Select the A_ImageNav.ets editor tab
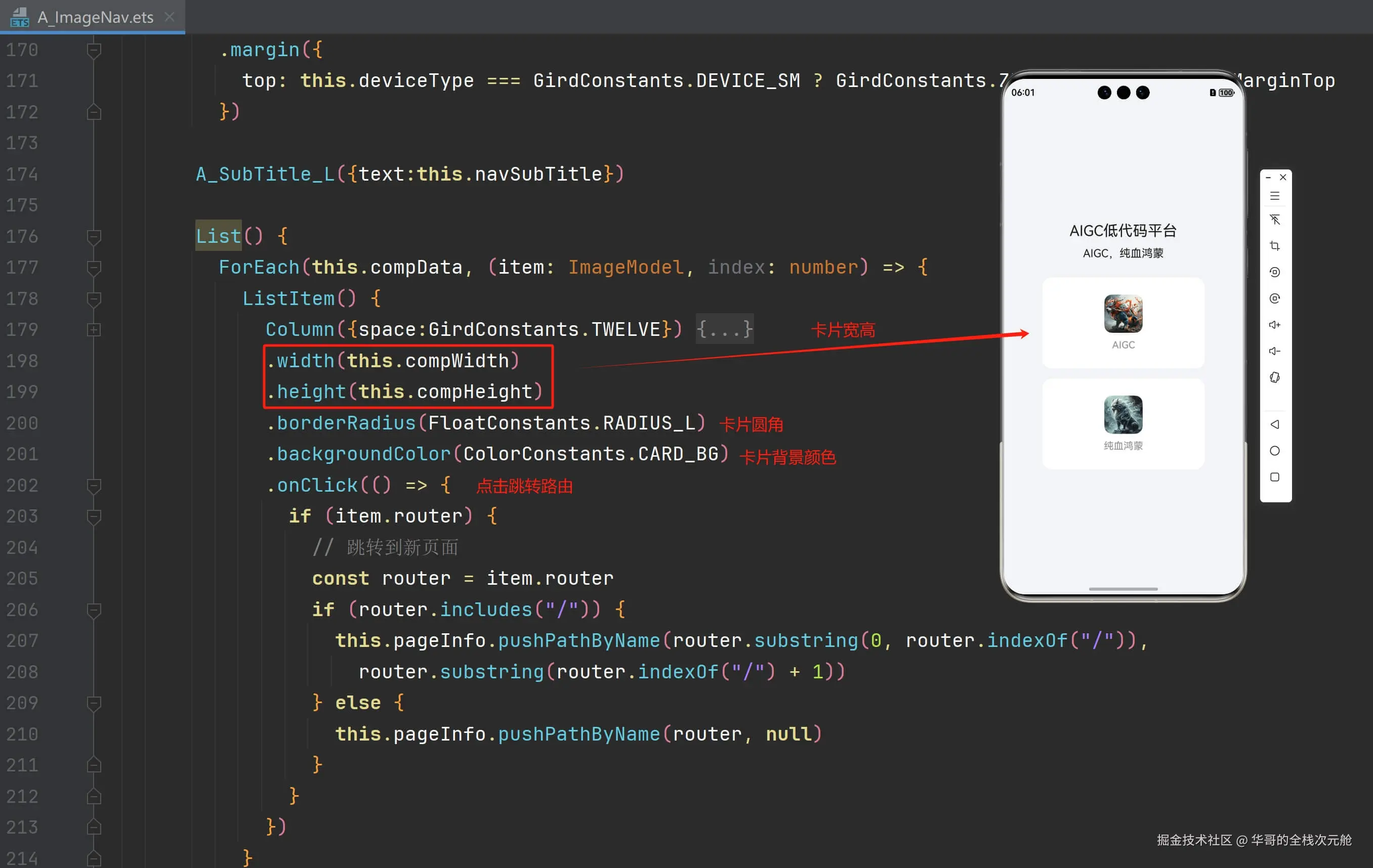Screen dimensions: 1373x868 95,17
